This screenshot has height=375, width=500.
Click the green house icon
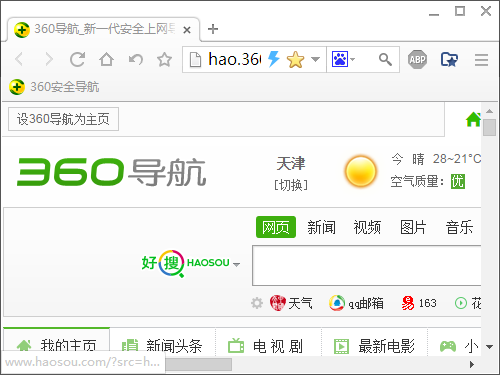(473, 119)
